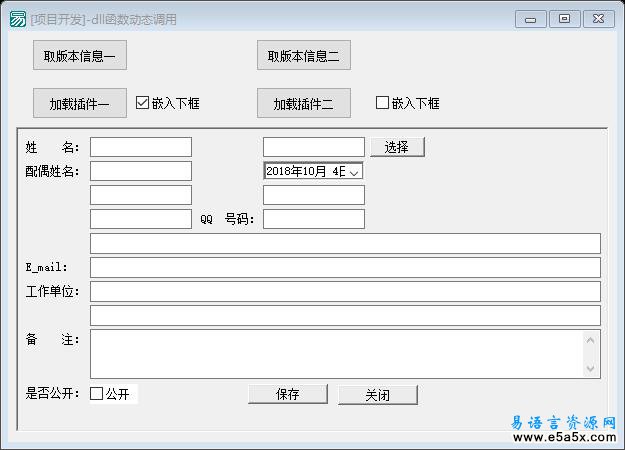Click the input field left of 选择
This screenshot has width=625, height=450.
[314, 147]
